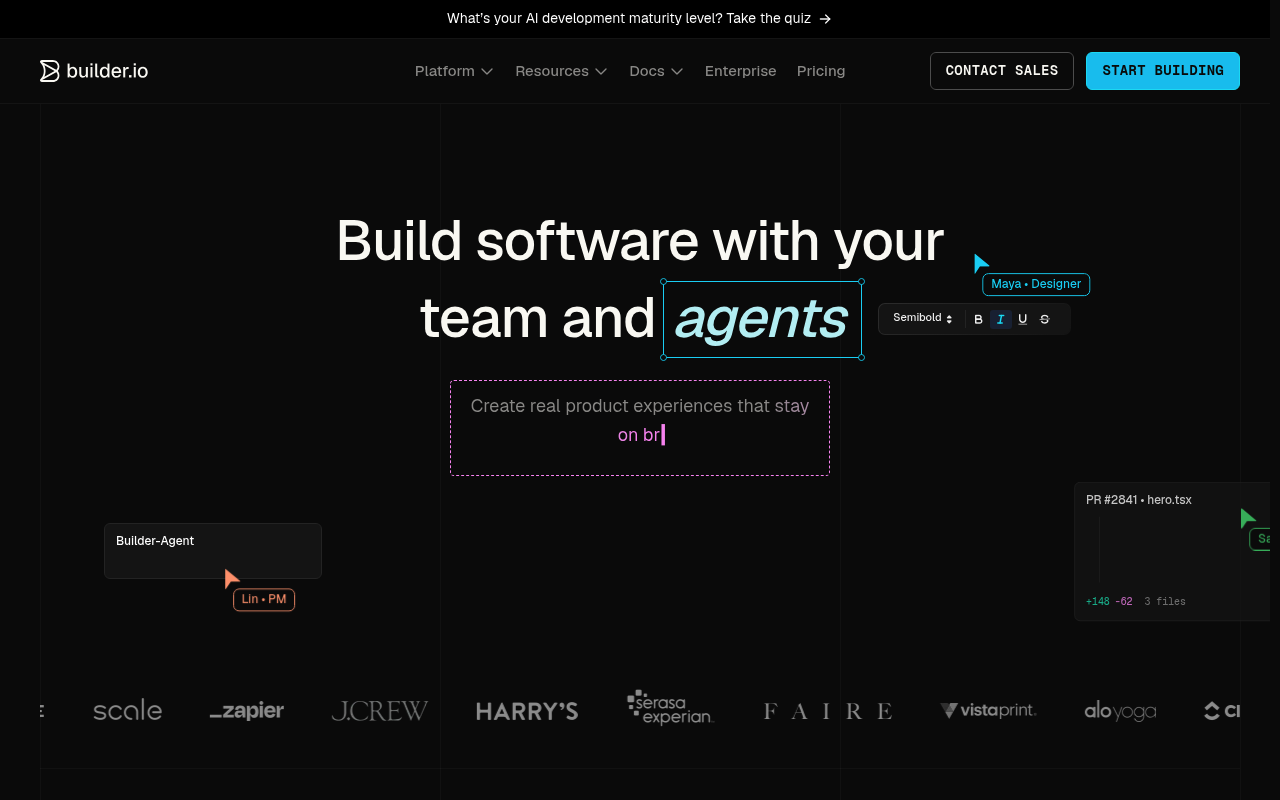Open the Semibold font weight dropdown
This screenshot has width=1280, height=800.
pos(923,318)
